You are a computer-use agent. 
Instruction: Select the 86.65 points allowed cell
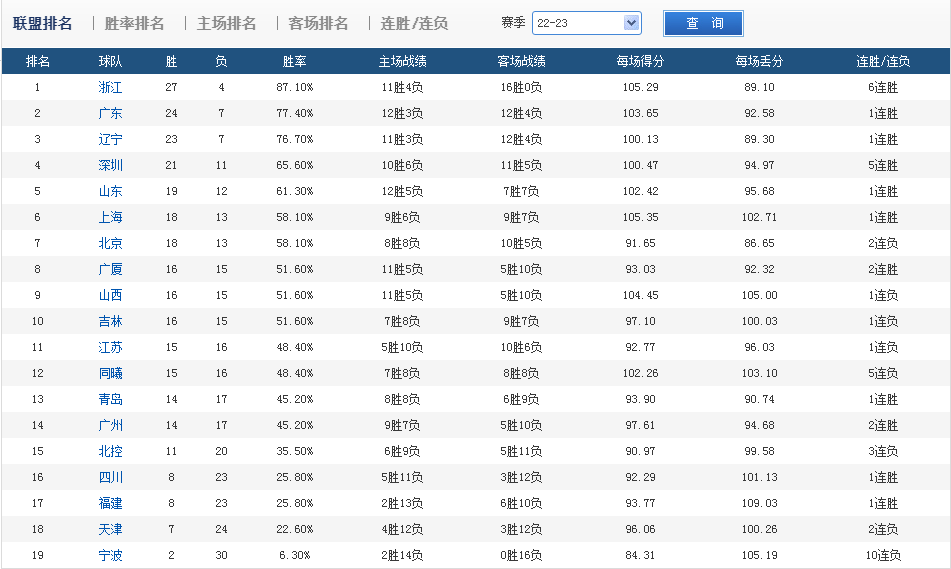click(x=759, y=243)
